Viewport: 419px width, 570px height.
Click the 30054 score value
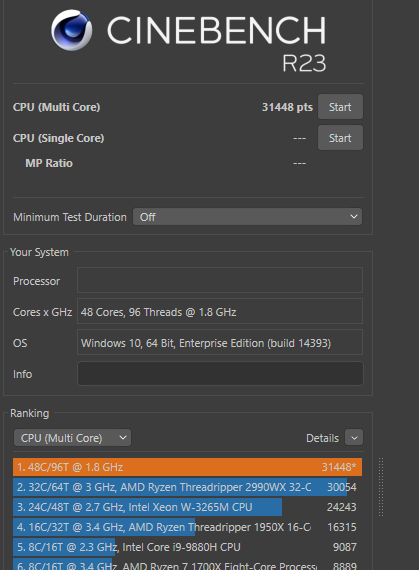click(342, 487)
